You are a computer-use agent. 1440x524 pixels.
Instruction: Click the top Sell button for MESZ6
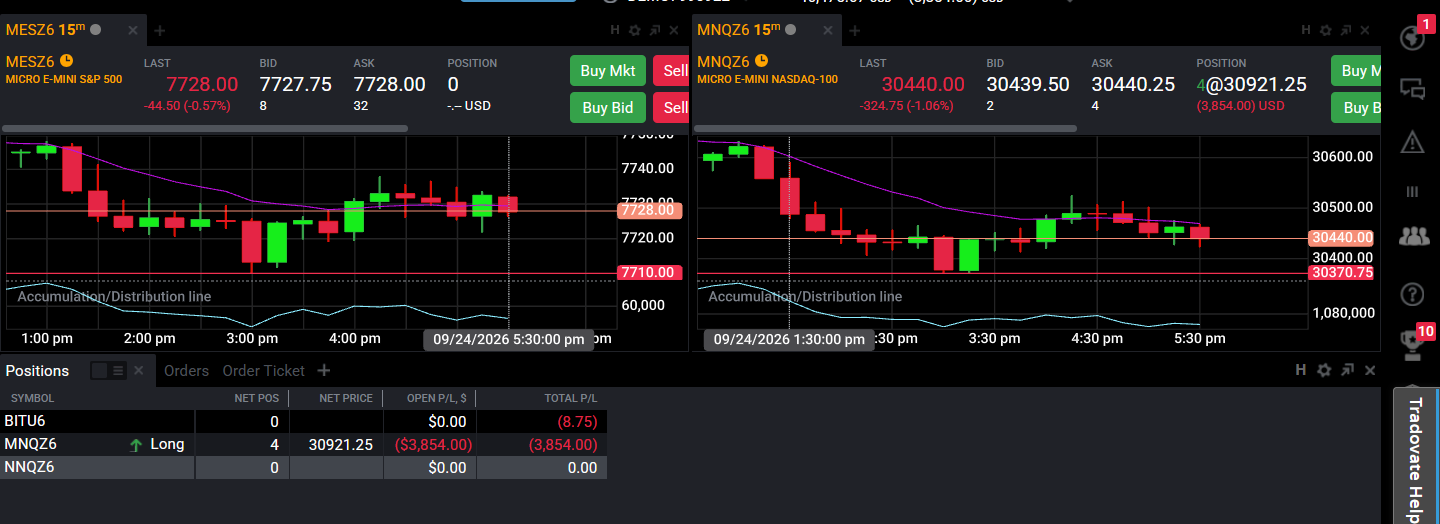[672, 71]
